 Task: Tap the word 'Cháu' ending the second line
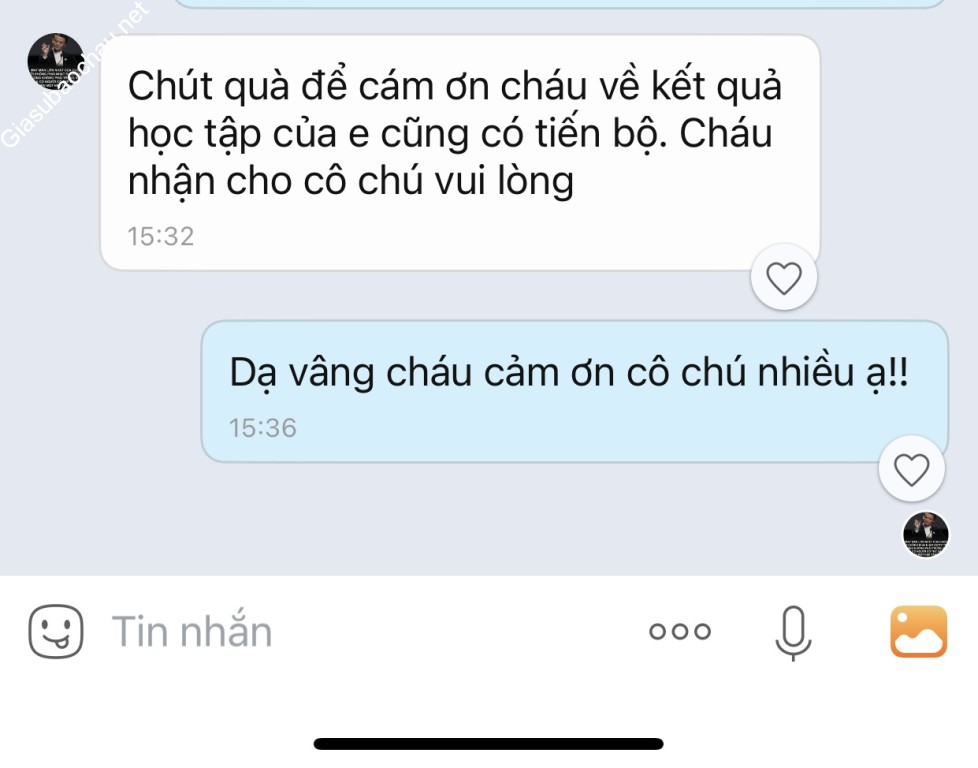point(725,134)
